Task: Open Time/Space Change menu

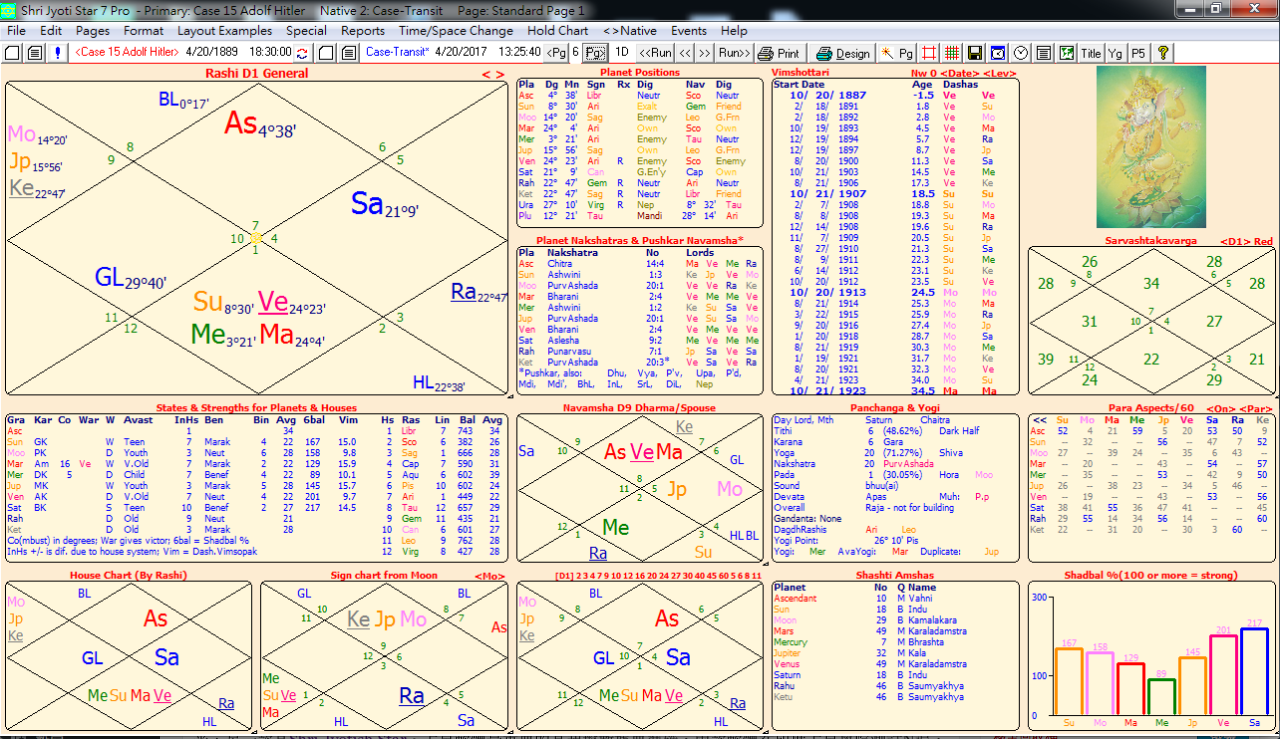Action: tap(456, 31)
